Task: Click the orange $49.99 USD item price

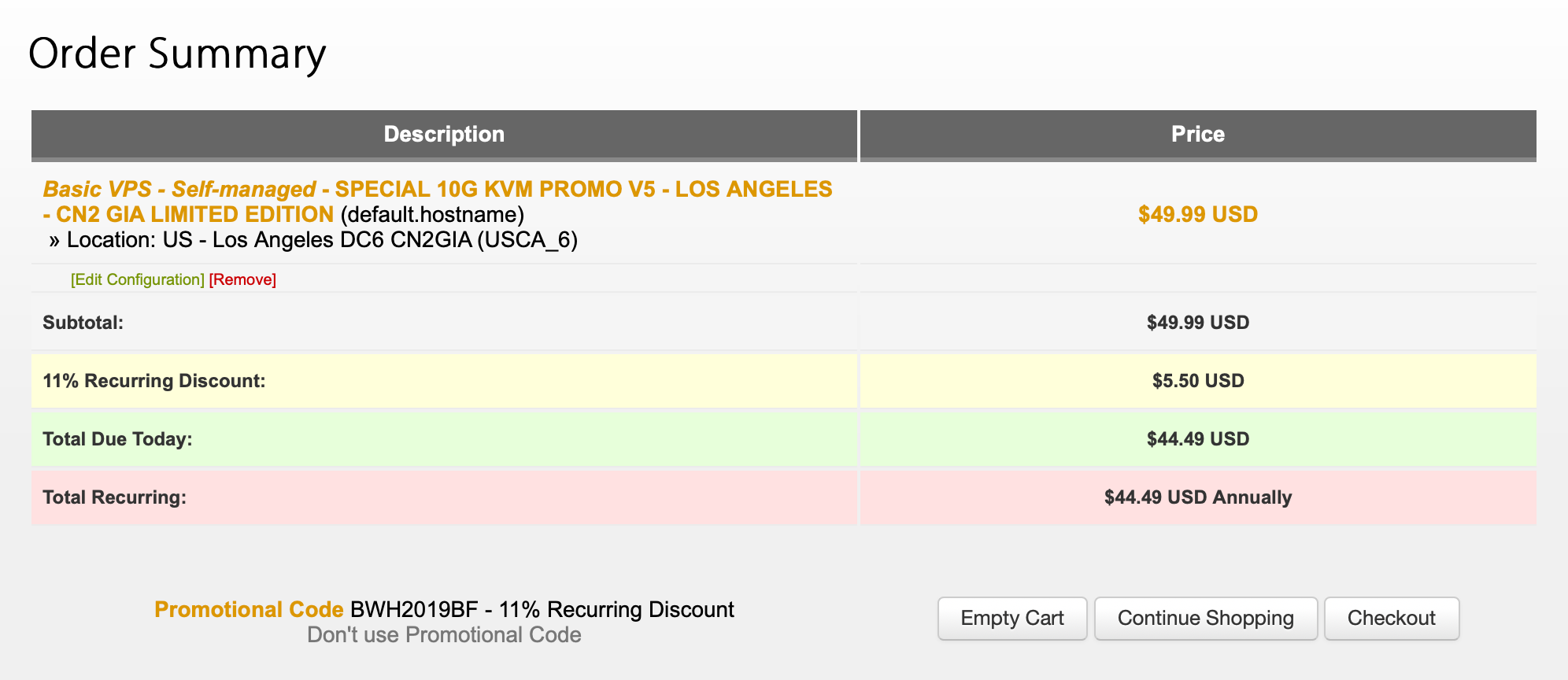Action: pos(1197,214)
